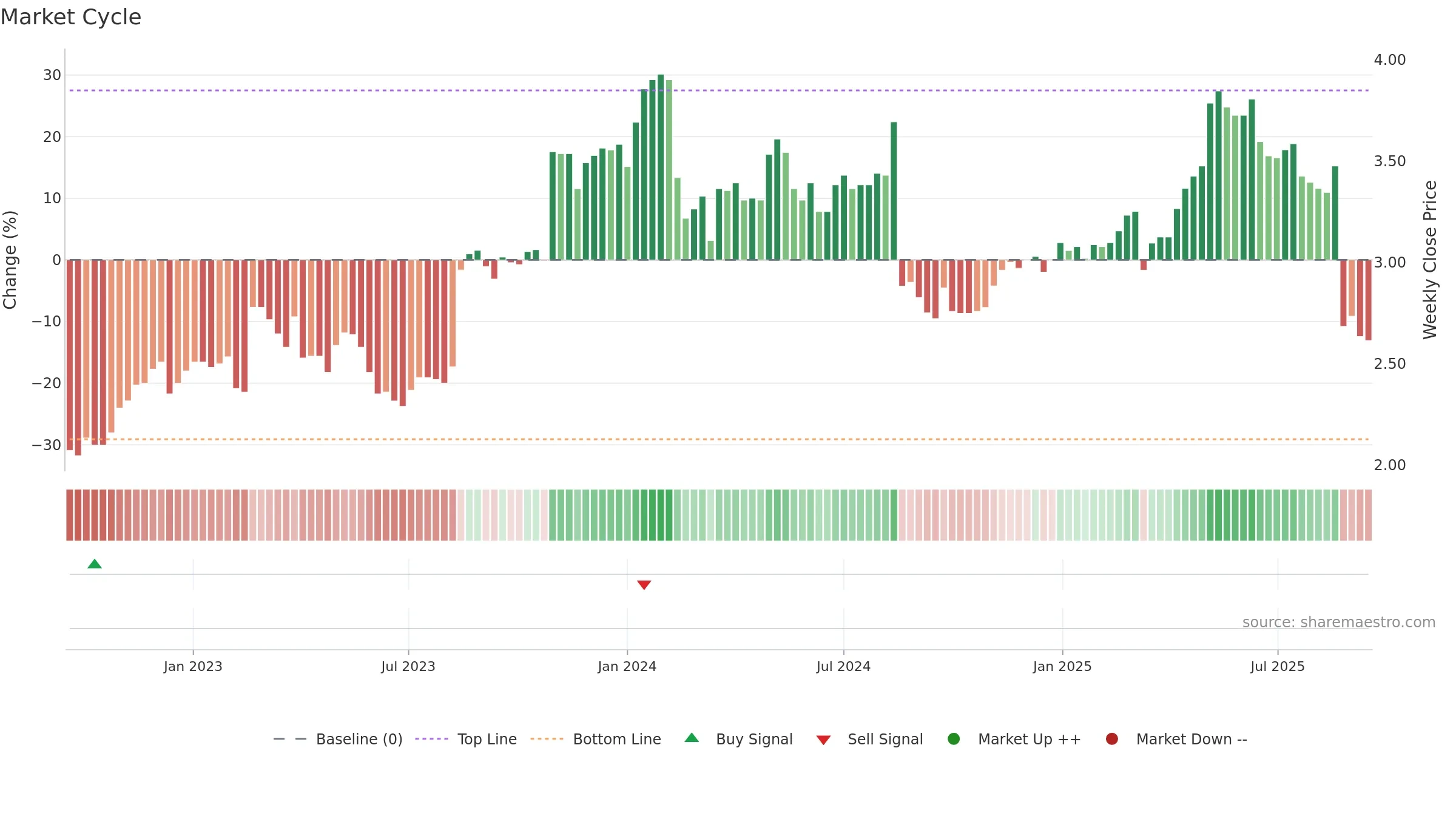Click the Weekly Close Price axis title
This screenshot has height=819, width=1456.
1430,260
